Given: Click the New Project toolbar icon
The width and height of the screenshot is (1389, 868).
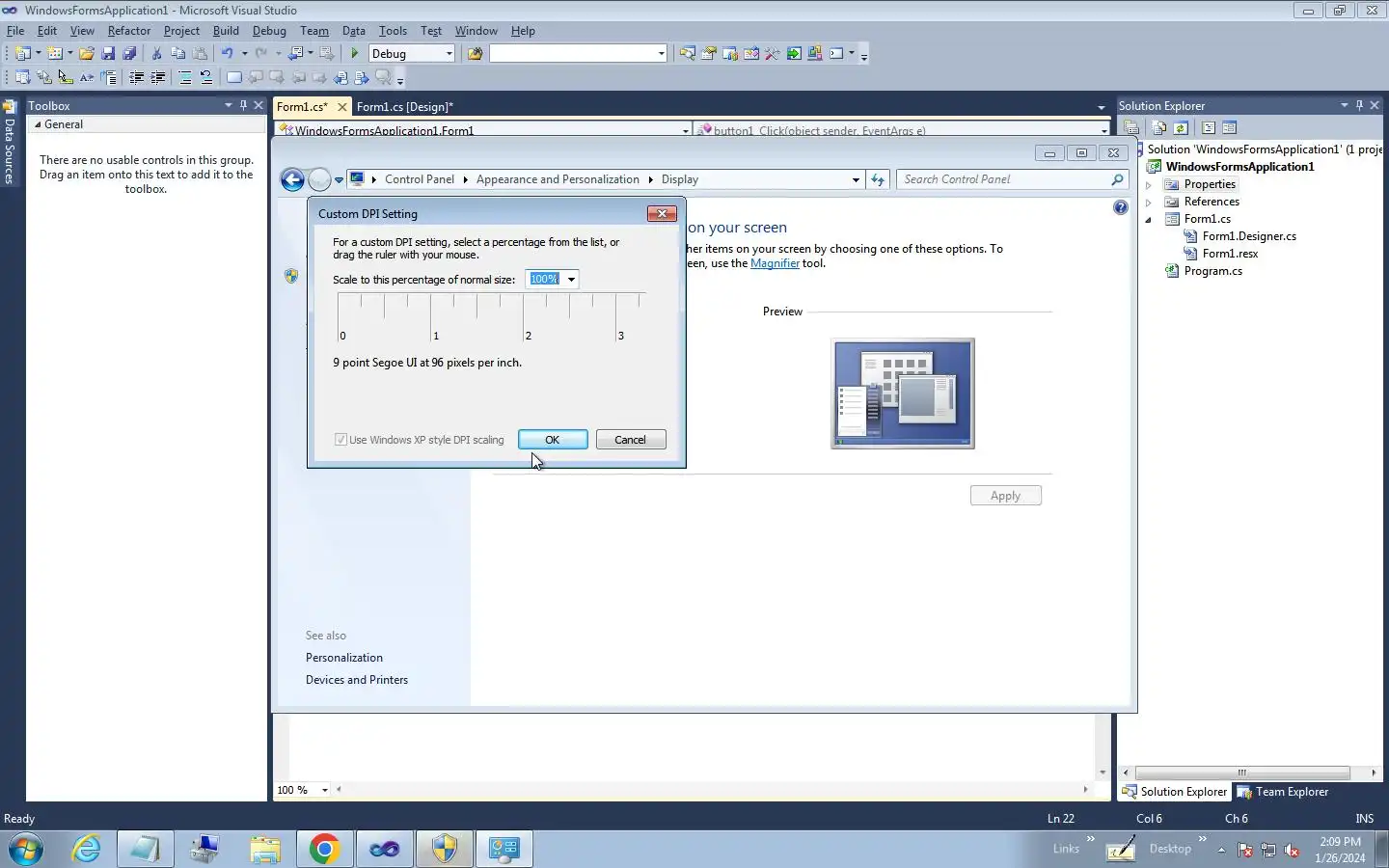Looking at the screenshot, I should 22,54.
